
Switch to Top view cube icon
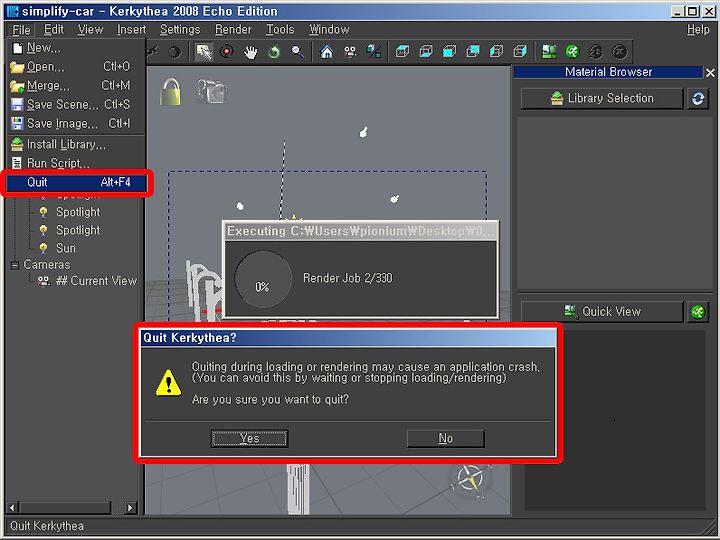(x=402, y=52)
